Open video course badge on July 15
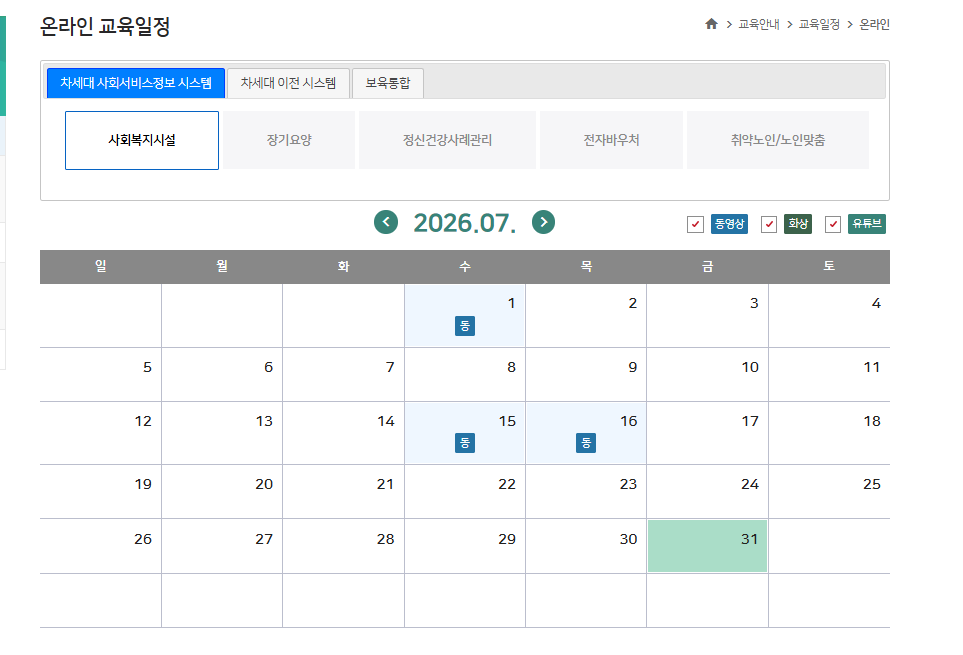 465,443
